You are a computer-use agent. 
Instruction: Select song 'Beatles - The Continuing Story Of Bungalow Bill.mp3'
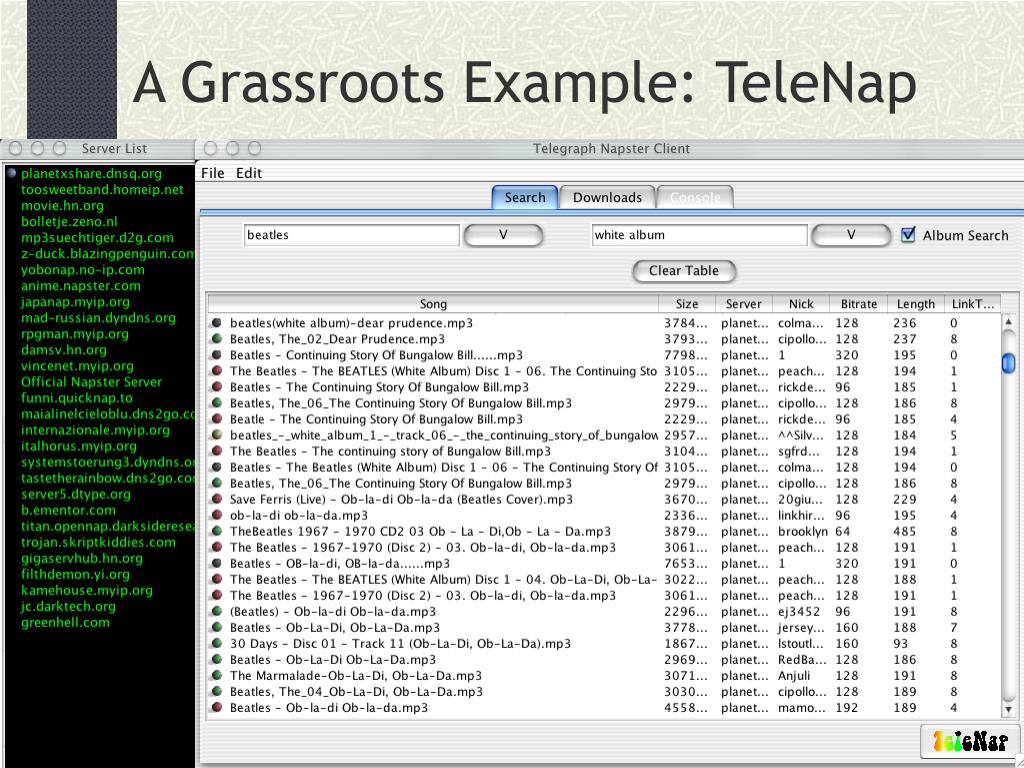point(379,387)
